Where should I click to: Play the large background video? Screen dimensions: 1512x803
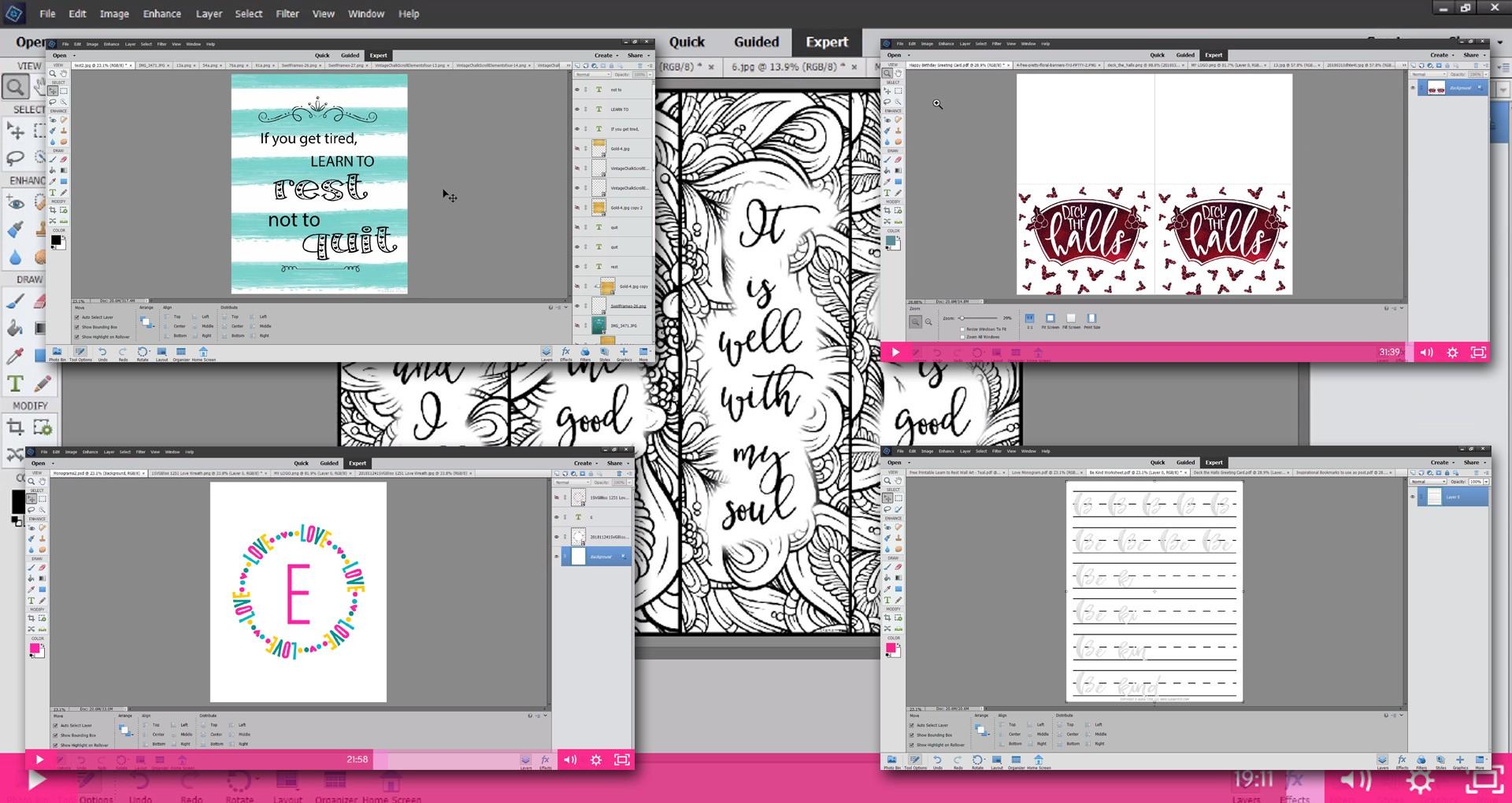(36, 780)
